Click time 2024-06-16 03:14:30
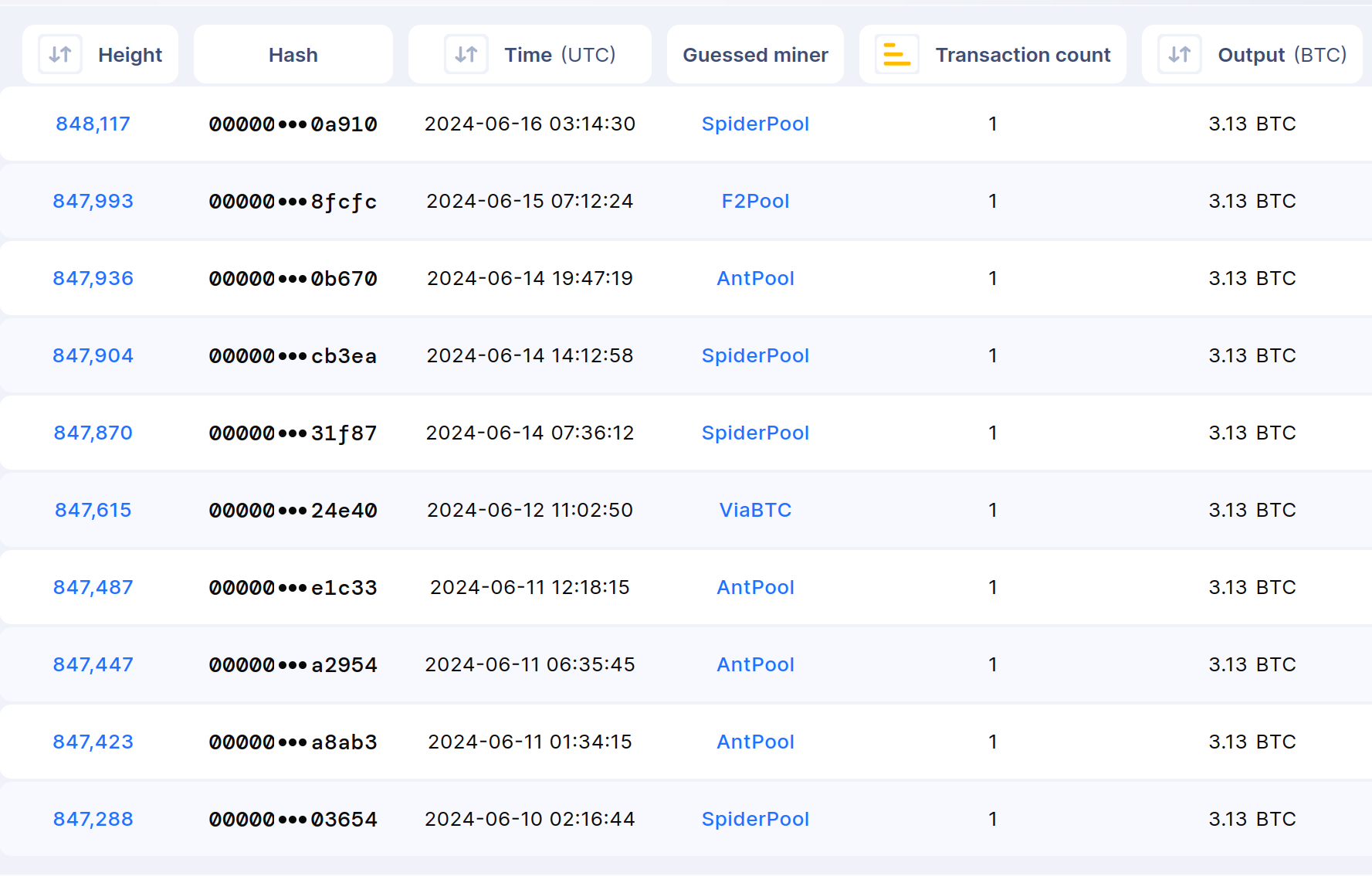 point(530,124)
